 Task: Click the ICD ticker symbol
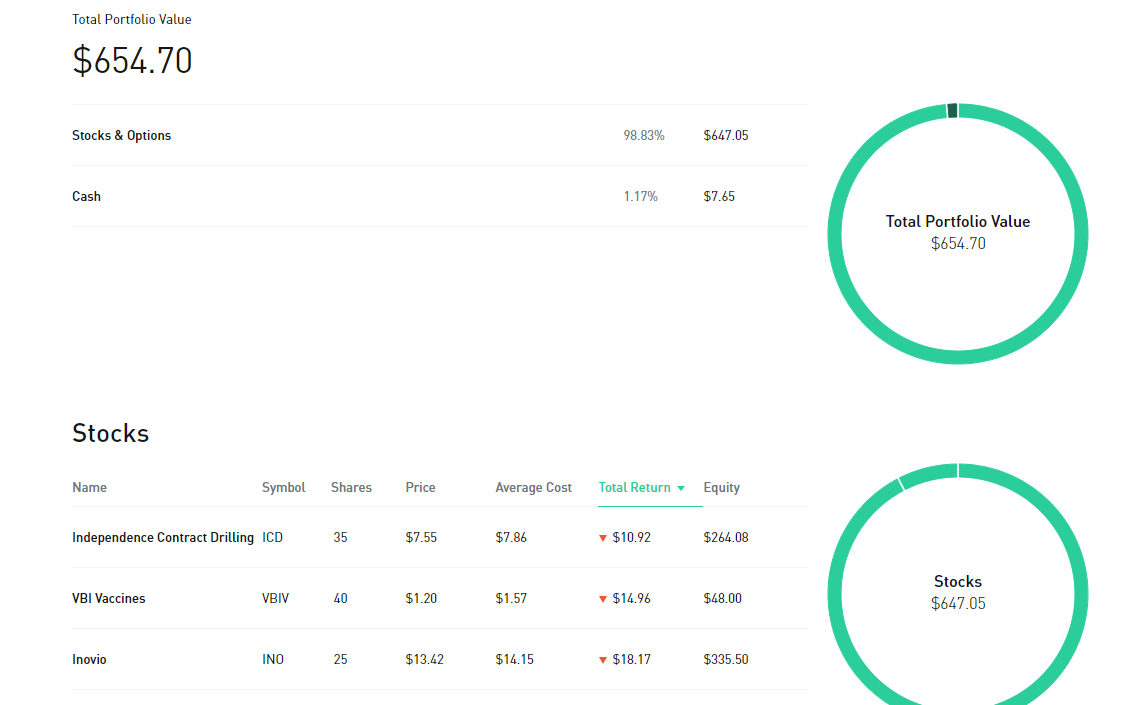(272, 538)
